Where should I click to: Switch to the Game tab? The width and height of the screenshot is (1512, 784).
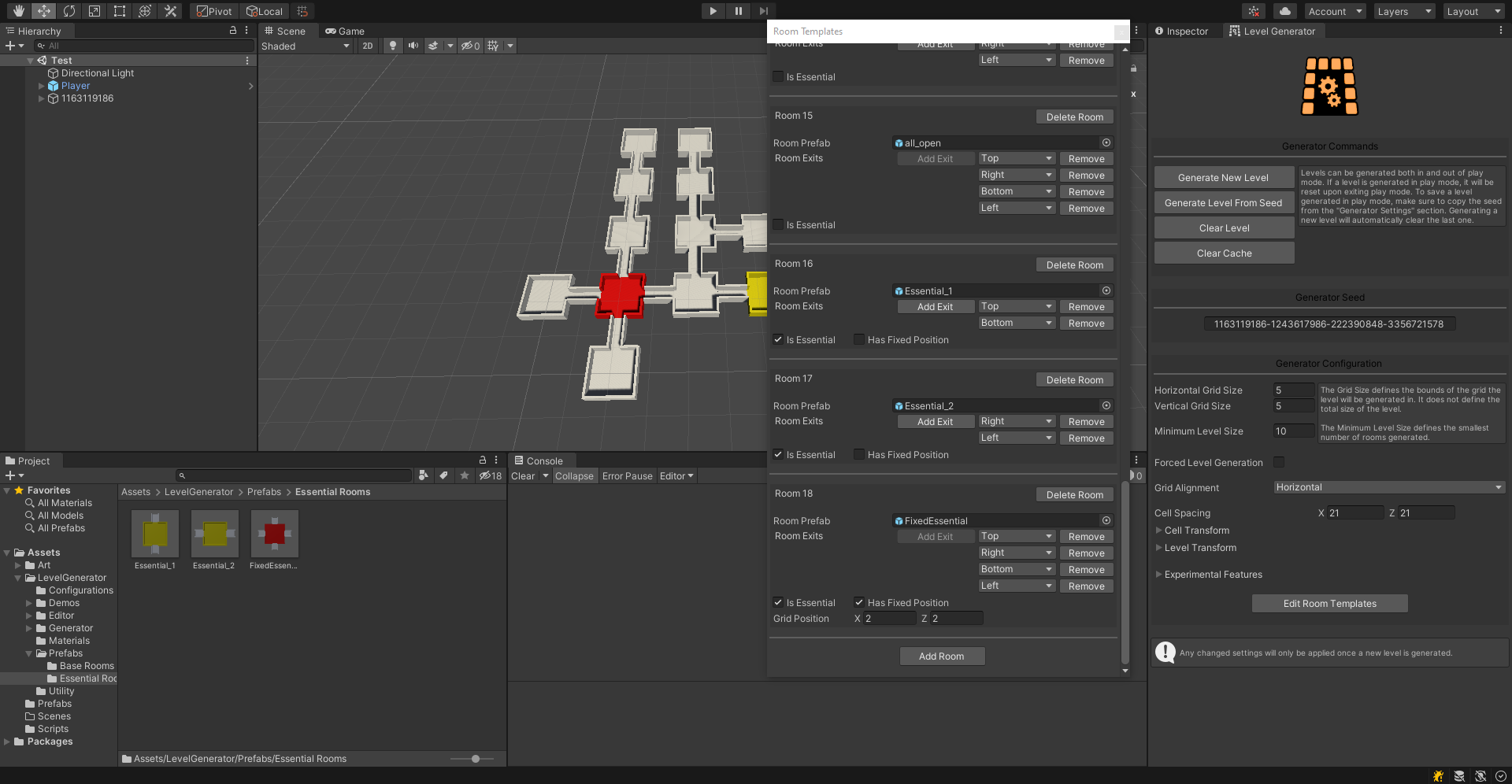345,31
